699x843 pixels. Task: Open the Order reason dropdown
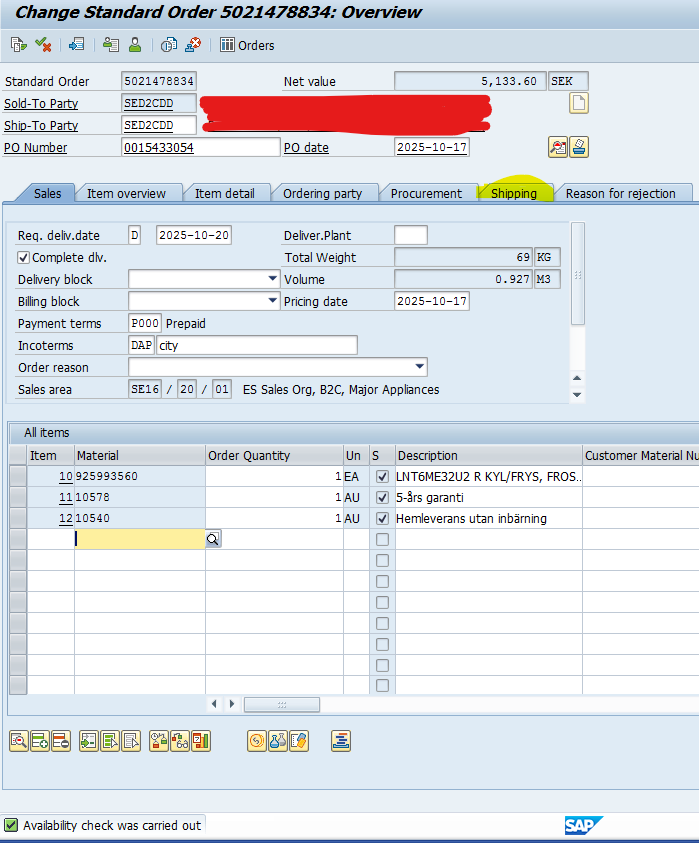[x=420, y=367]
